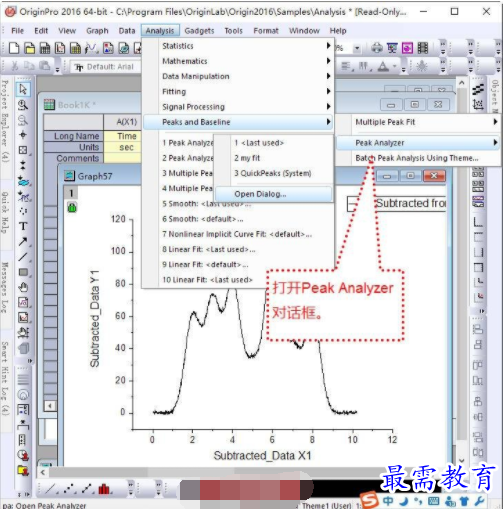This screenshot has width=504, height=509.
Task: Click the green lock icon in Graph57
Action: (x=72, y=208)
